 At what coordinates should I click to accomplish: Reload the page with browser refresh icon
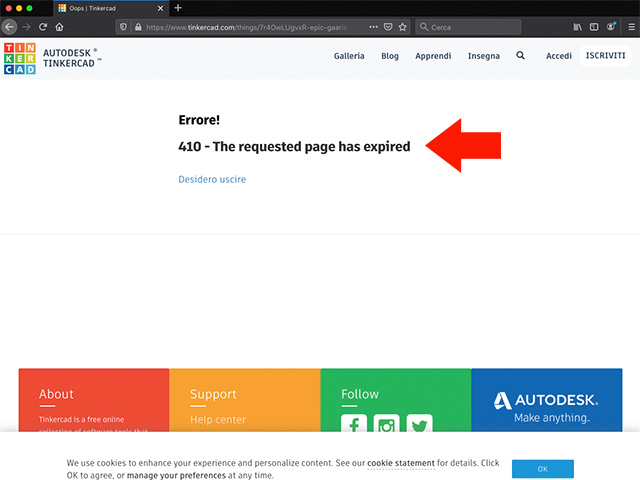coord(43,27)
